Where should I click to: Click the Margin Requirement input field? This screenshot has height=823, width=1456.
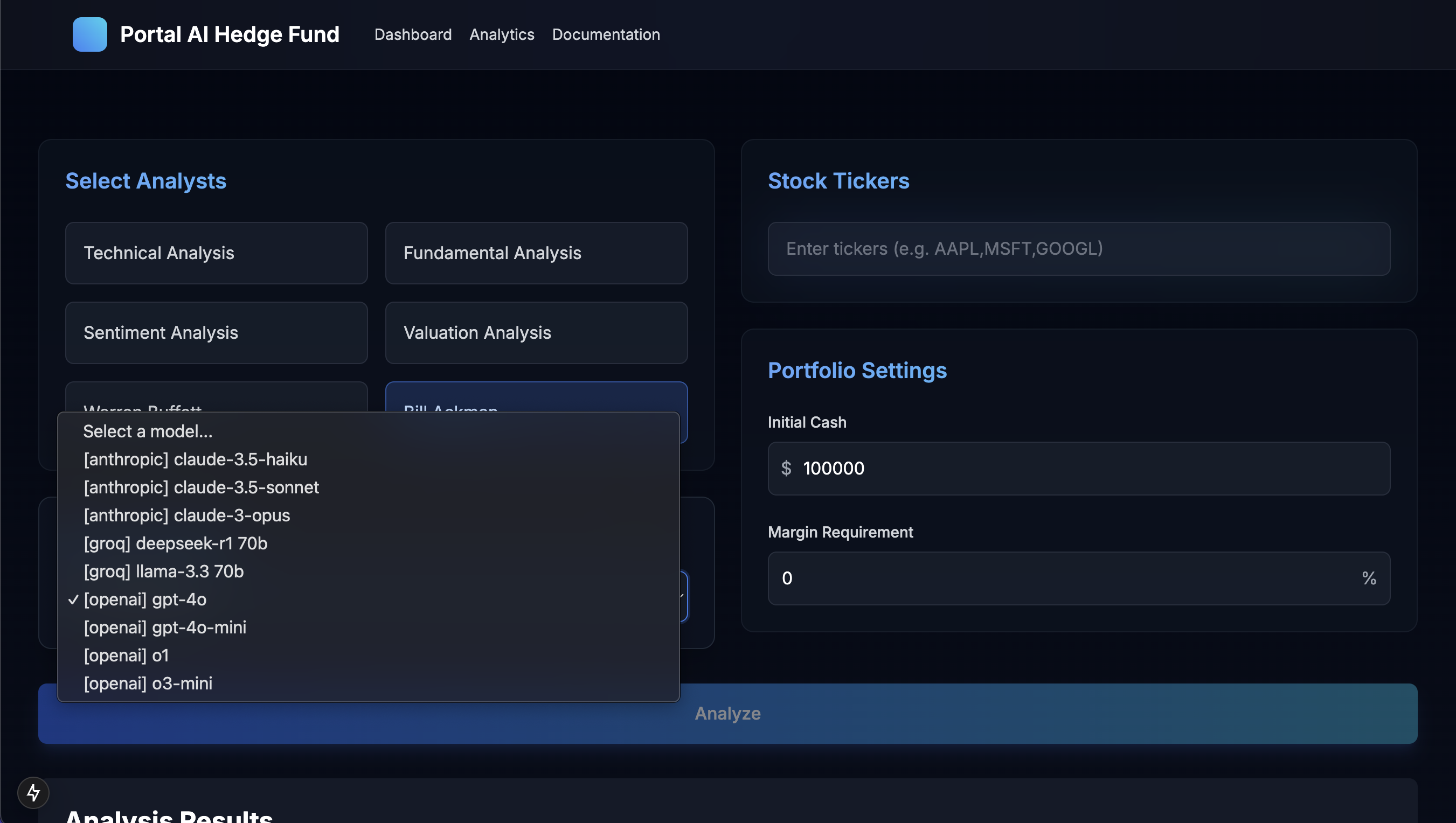tap(1078, 578)
